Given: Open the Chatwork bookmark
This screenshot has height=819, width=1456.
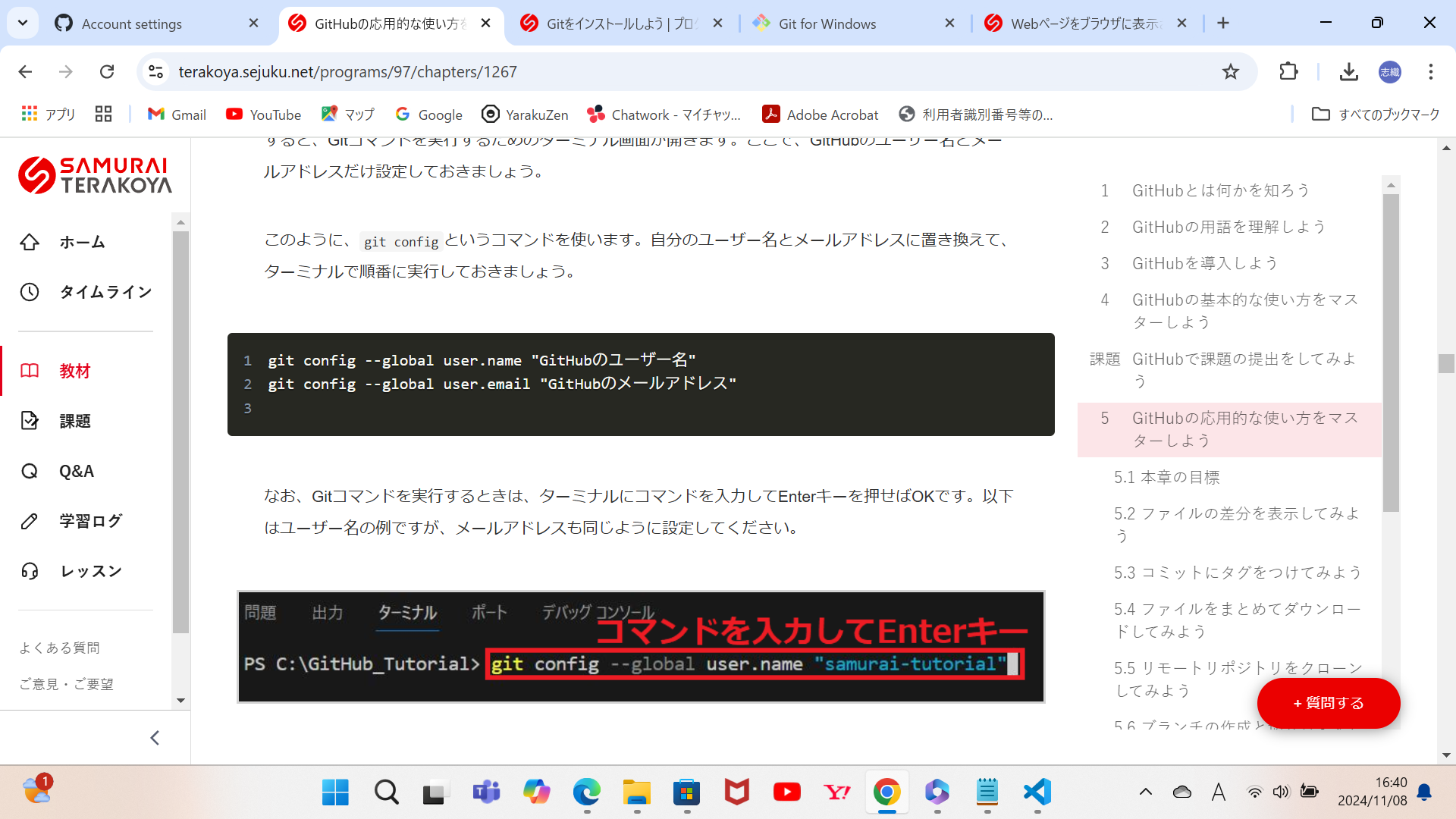Looking at the screenshot, I should click(x=664, y=115).
